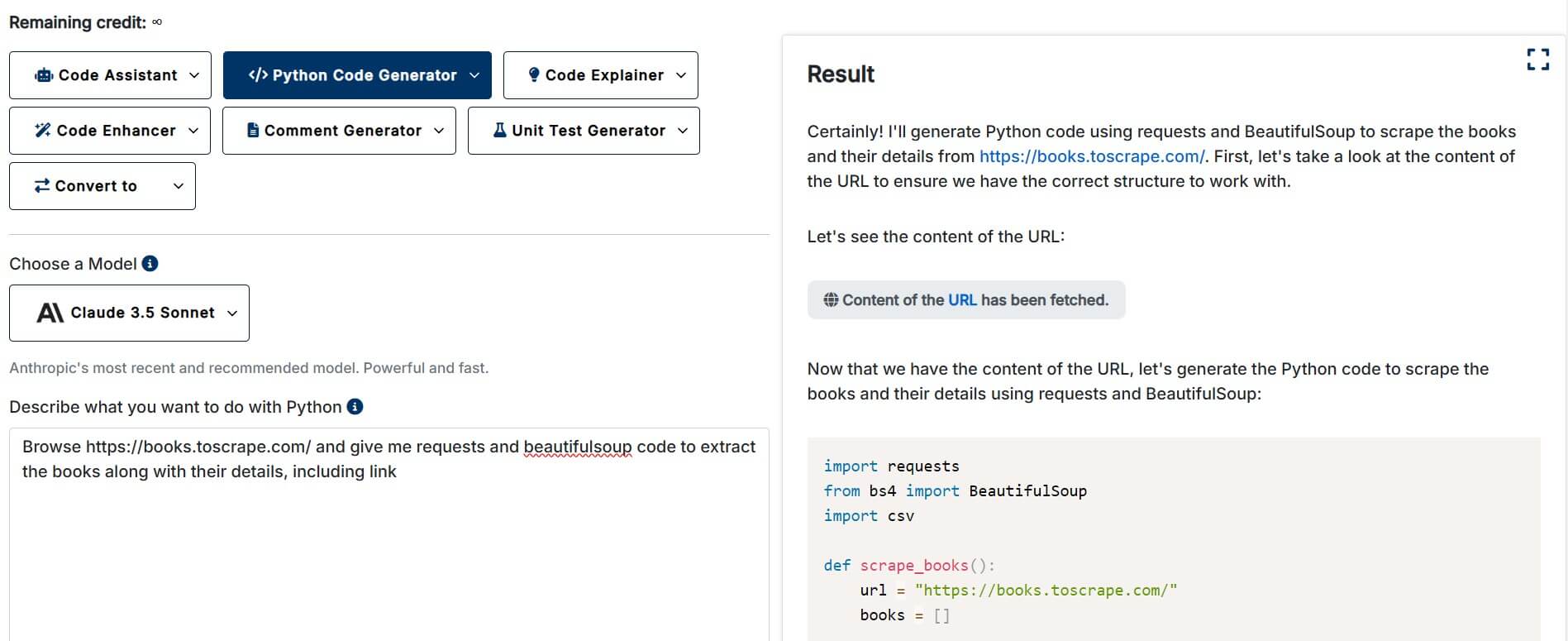Open the Claude 3.5 Sonnet model dropdown
This screenshot has height=641, width=1568.
(x=129, y=313)
